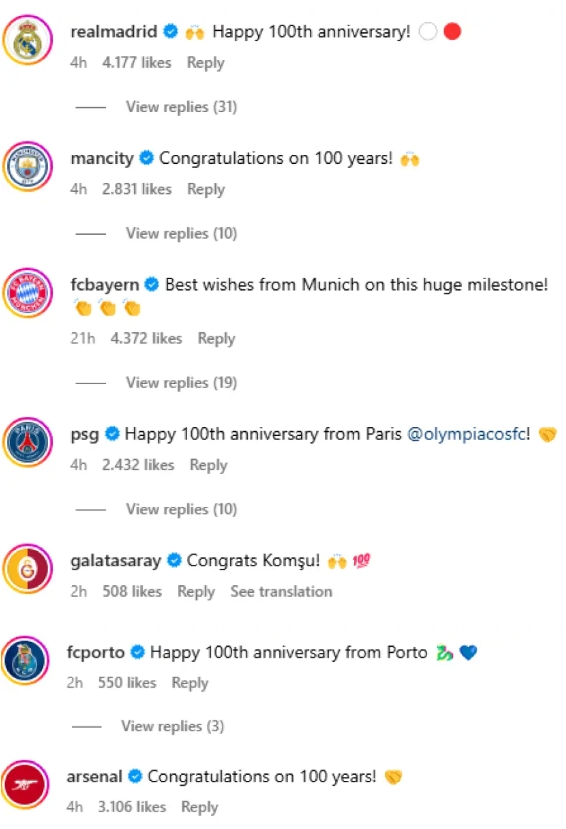
Task: Open Real Madrid's profile avatar
Action: [x=27, y=40]
